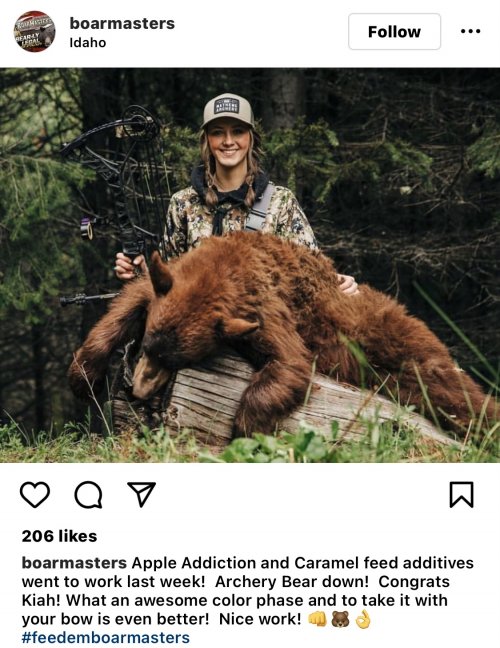This screenshot has width=500, height=648.
Task: Open the three-dot more options menu
Action: point(471,31)
